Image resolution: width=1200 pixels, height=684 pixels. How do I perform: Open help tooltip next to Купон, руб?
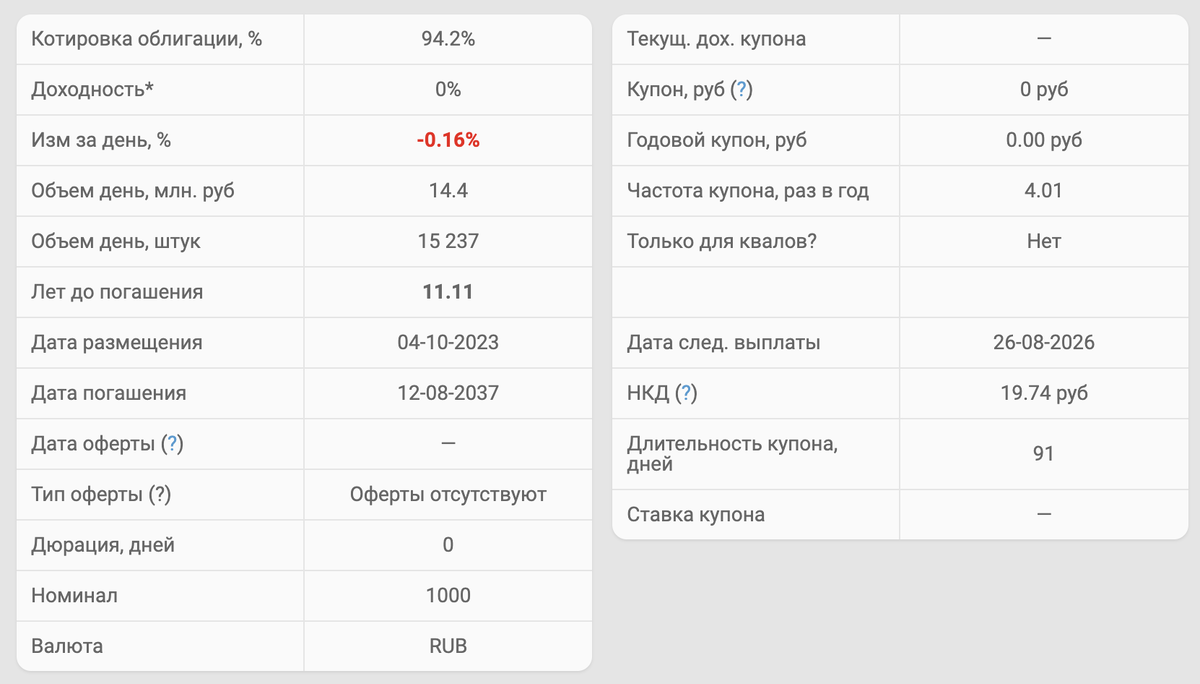(x=741, y=90)
